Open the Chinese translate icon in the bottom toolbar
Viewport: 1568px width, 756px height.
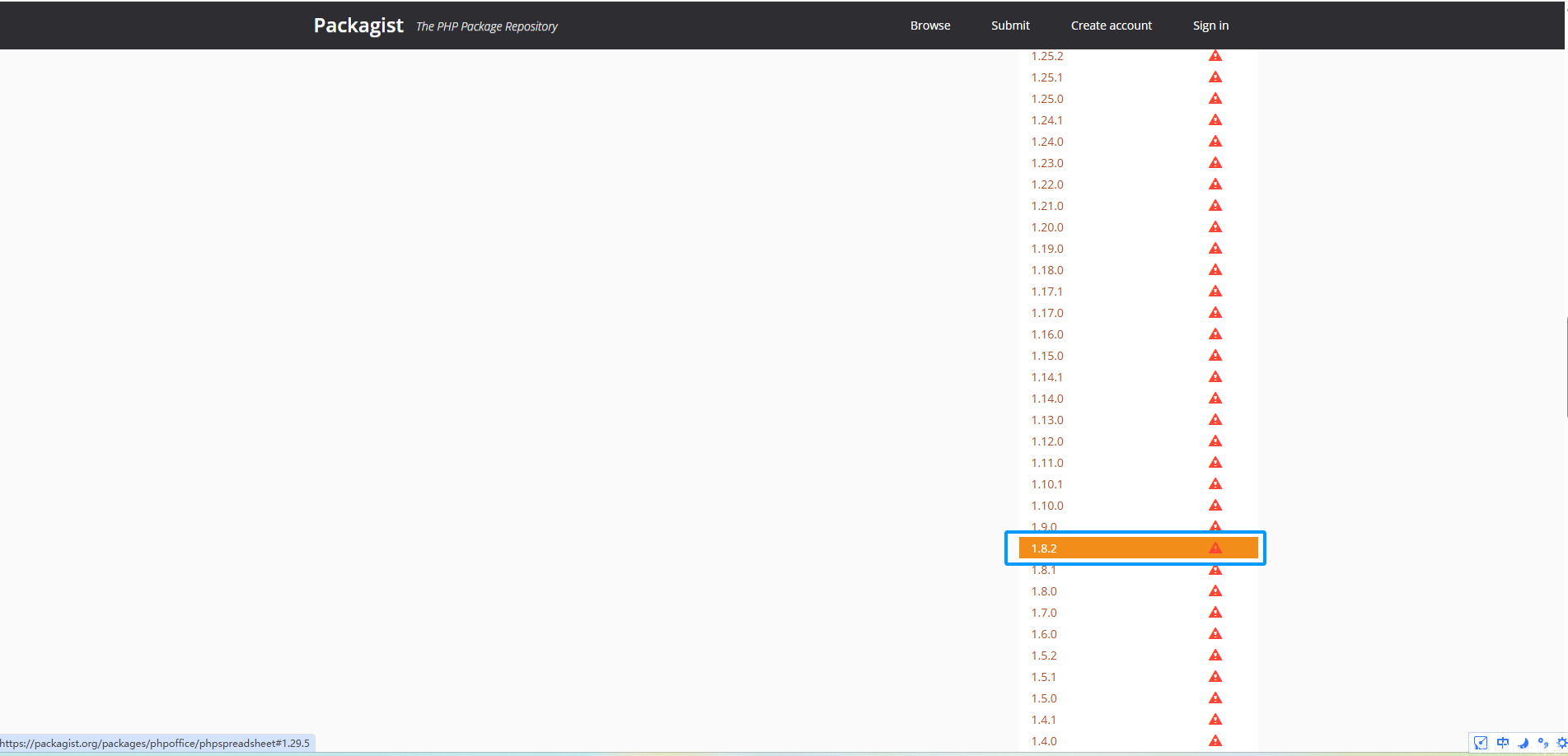pos(1503,743)
